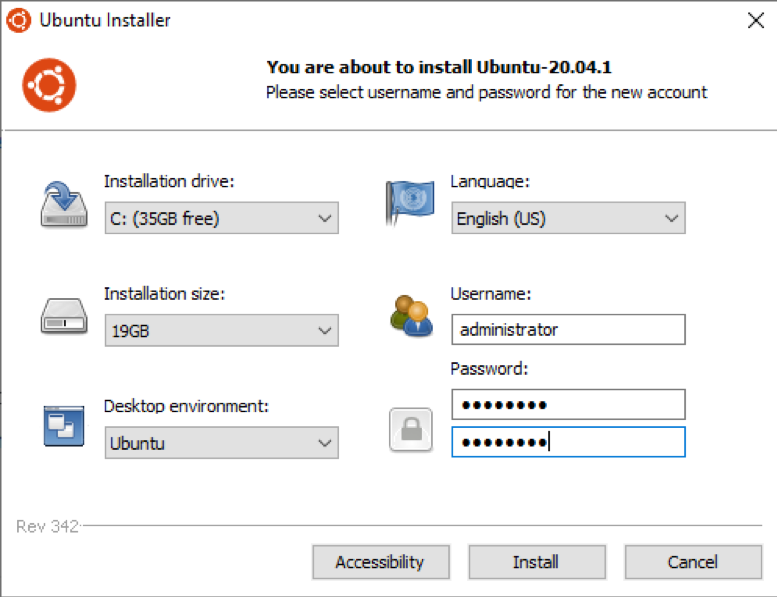
Task: Click the installation drive download-arrow icon
Action: tap(64, 205)
